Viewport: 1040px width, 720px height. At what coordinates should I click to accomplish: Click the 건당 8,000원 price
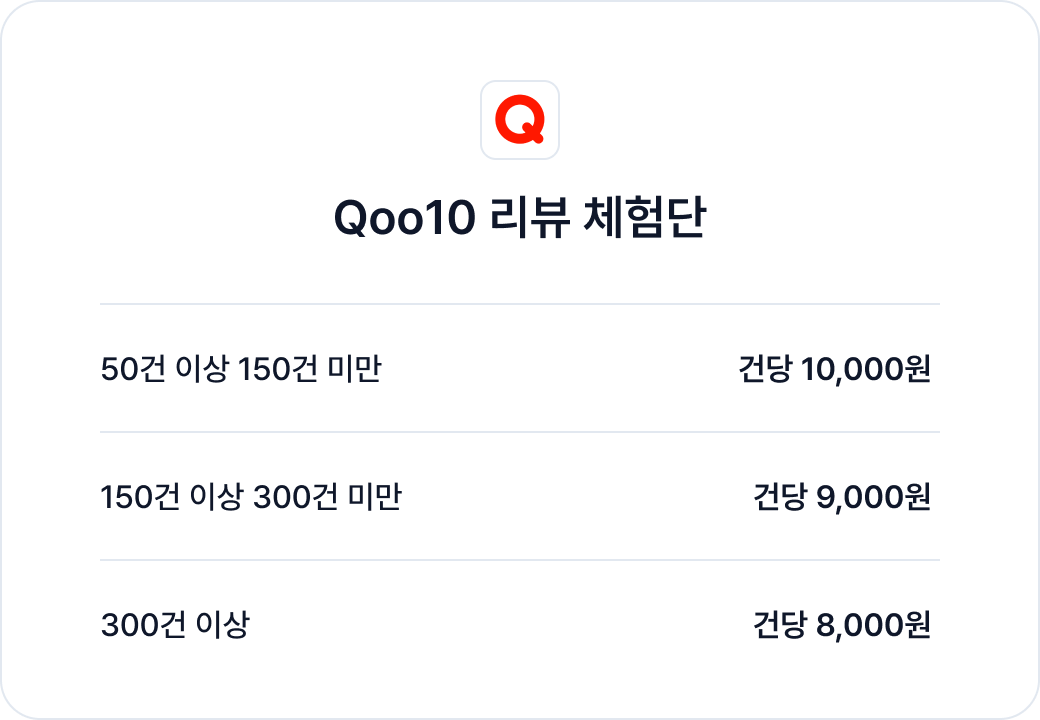(842, 625)
